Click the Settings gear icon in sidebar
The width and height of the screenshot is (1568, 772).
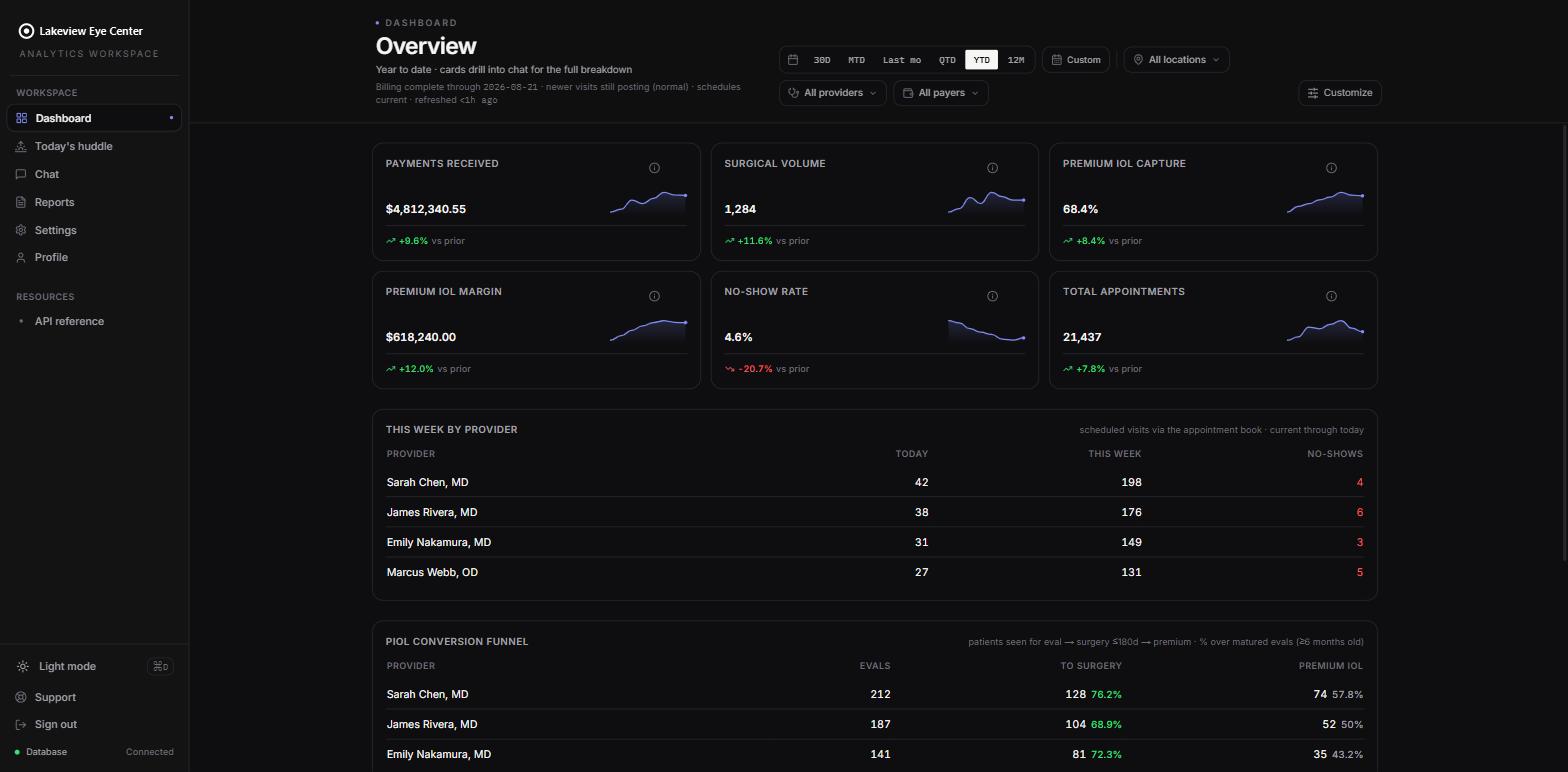[x=22, y=230]
